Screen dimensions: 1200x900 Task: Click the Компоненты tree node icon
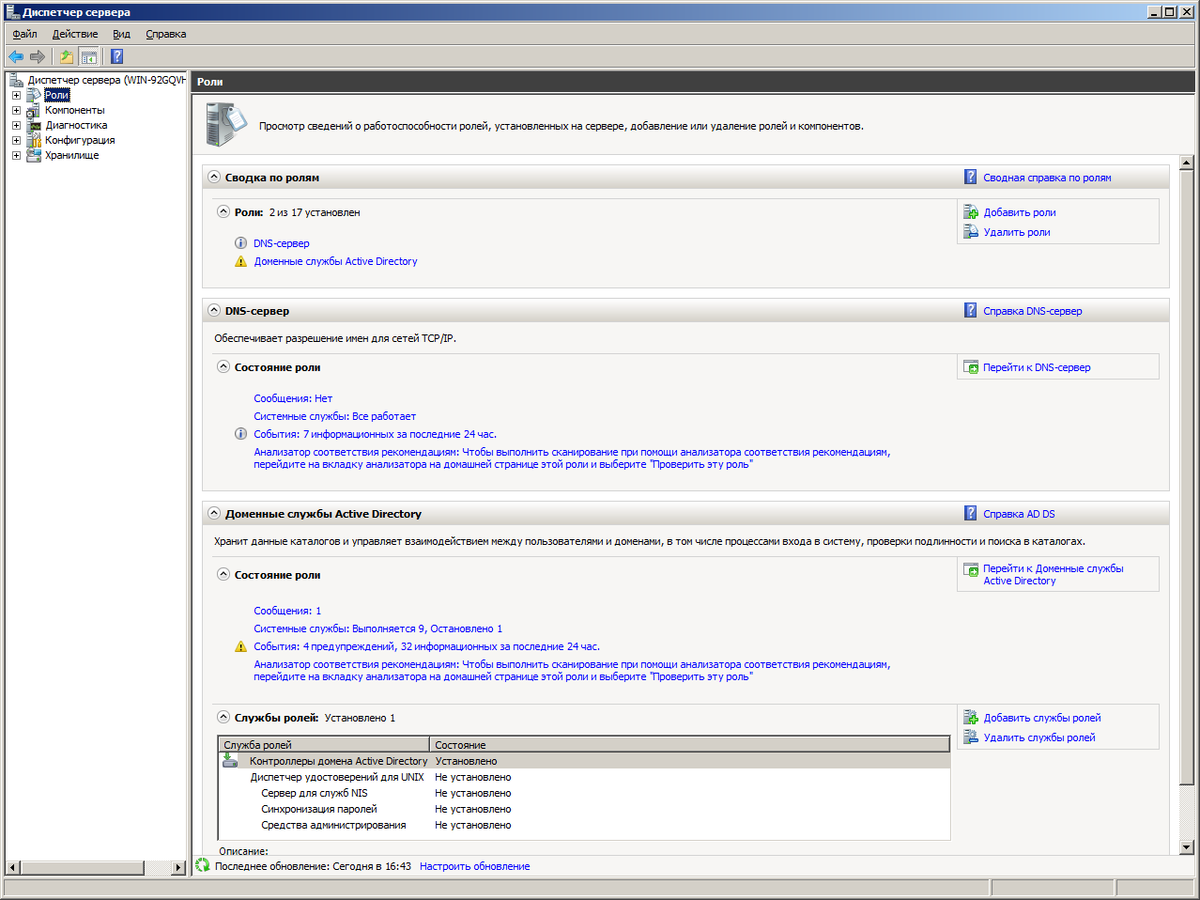click(35, 110)
